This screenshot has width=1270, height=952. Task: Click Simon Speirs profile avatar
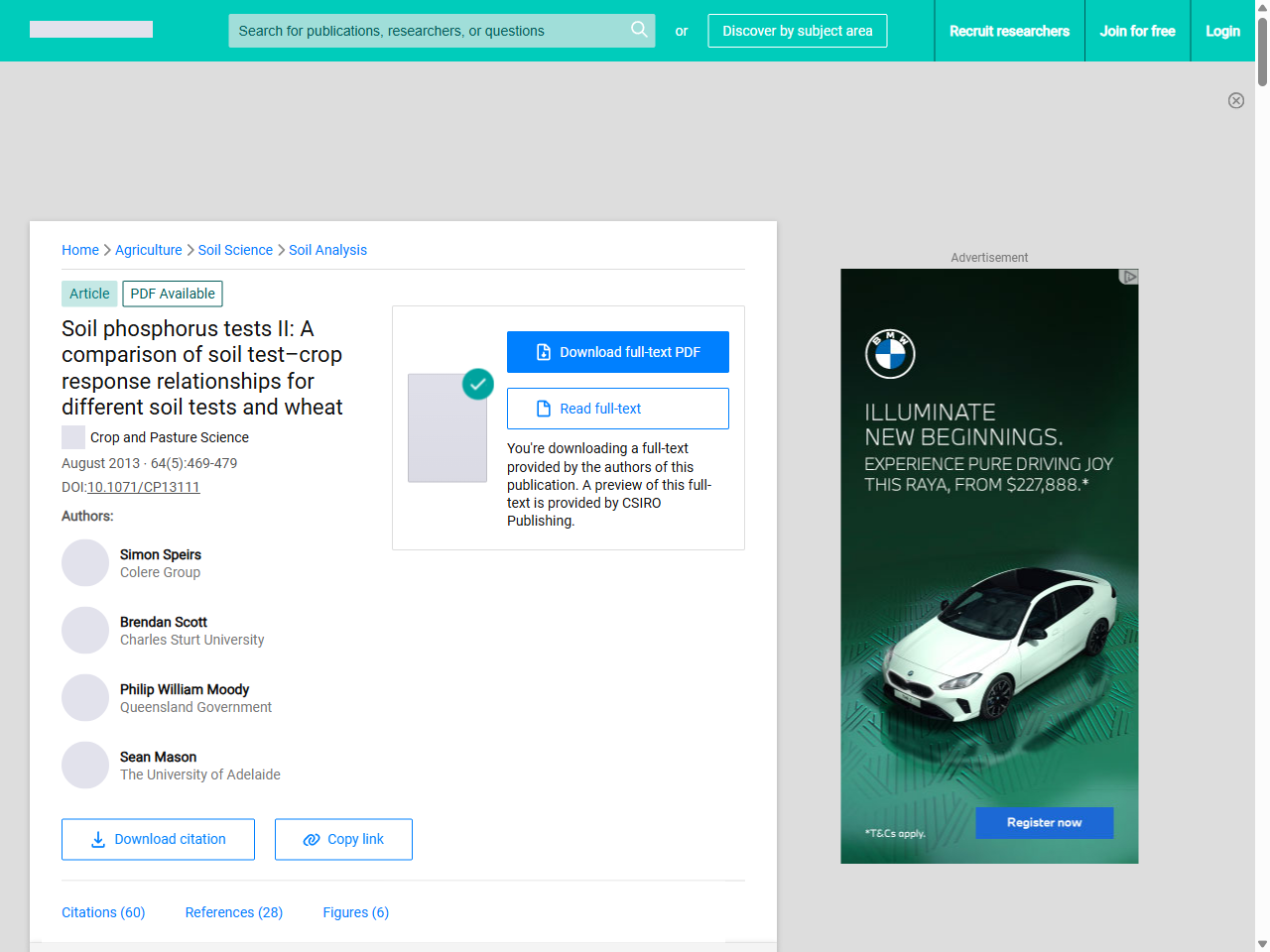point(85,563)
